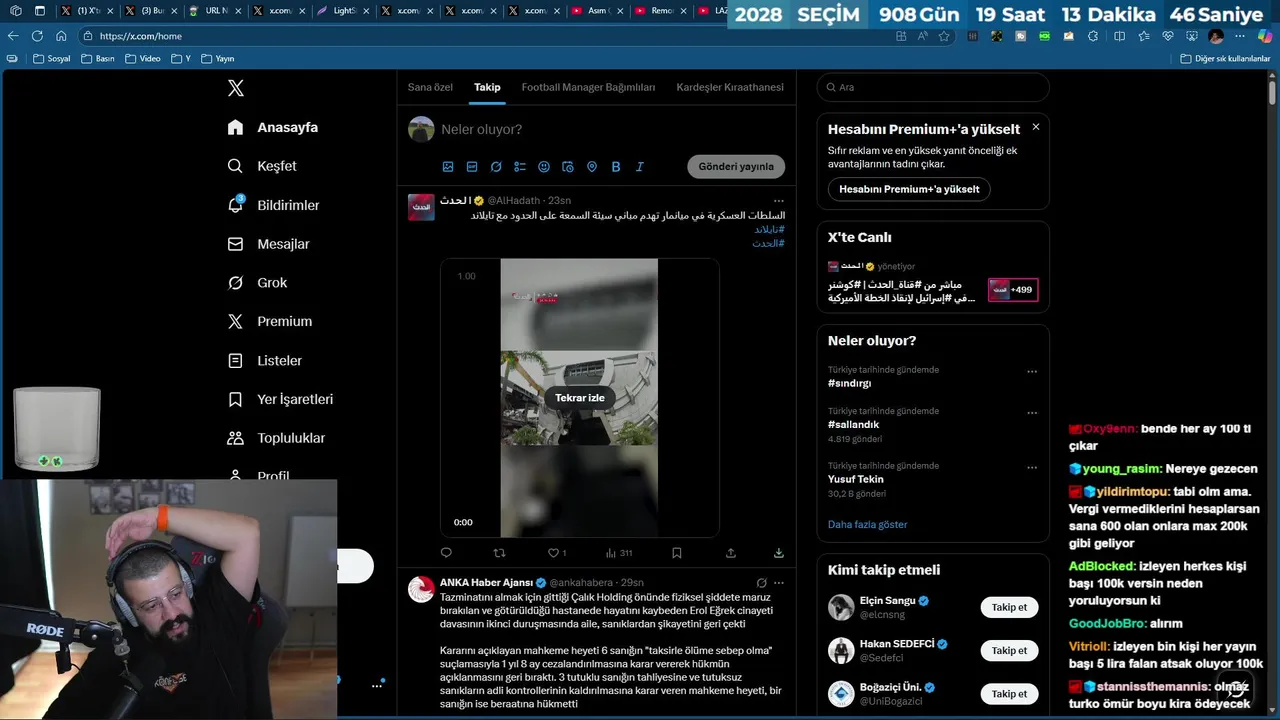Screen dimensions: 1280x720
Task: Switch to the LightS browser tab
Action: tap(340, 11)
